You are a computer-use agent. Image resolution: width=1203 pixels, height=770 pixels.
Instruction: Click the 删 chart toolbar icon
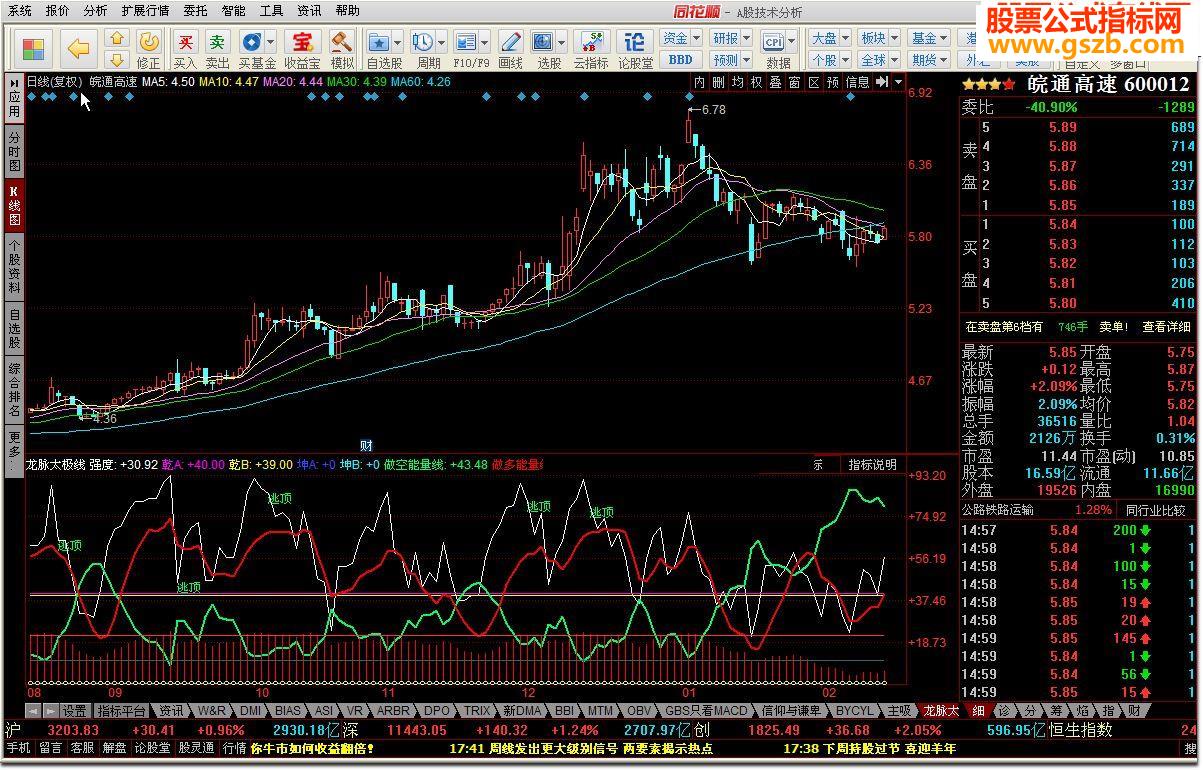click(x=719, y=82)
